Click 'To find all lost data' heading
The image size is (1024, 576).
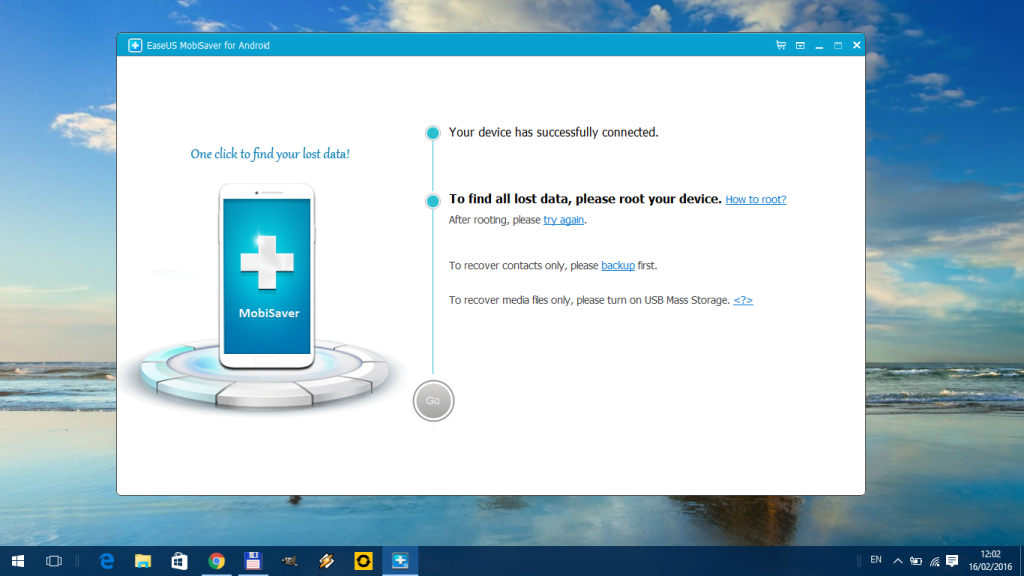[x=585, y=199]
